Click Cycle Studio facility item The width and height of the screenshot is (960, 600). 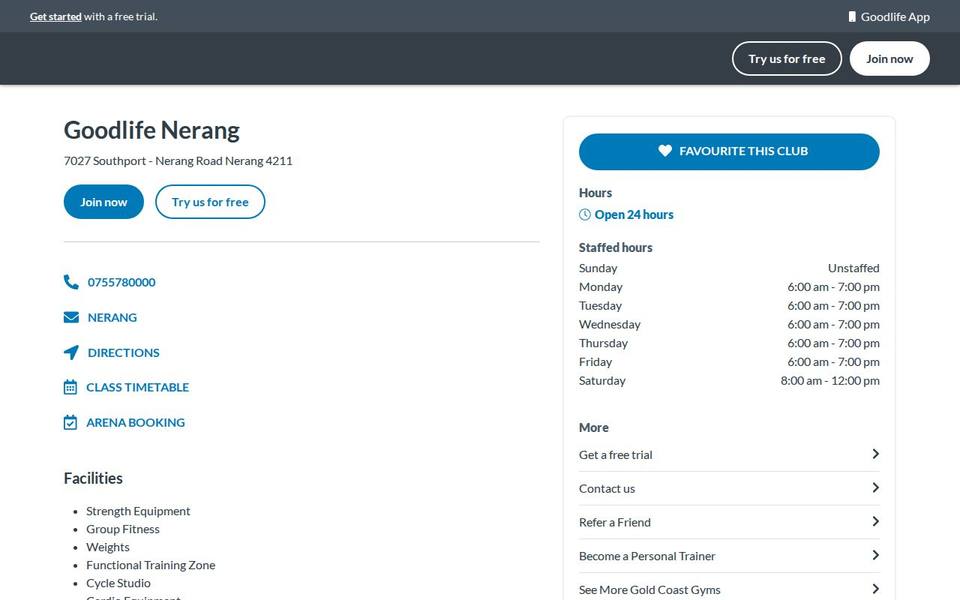(x=118, y=583)
